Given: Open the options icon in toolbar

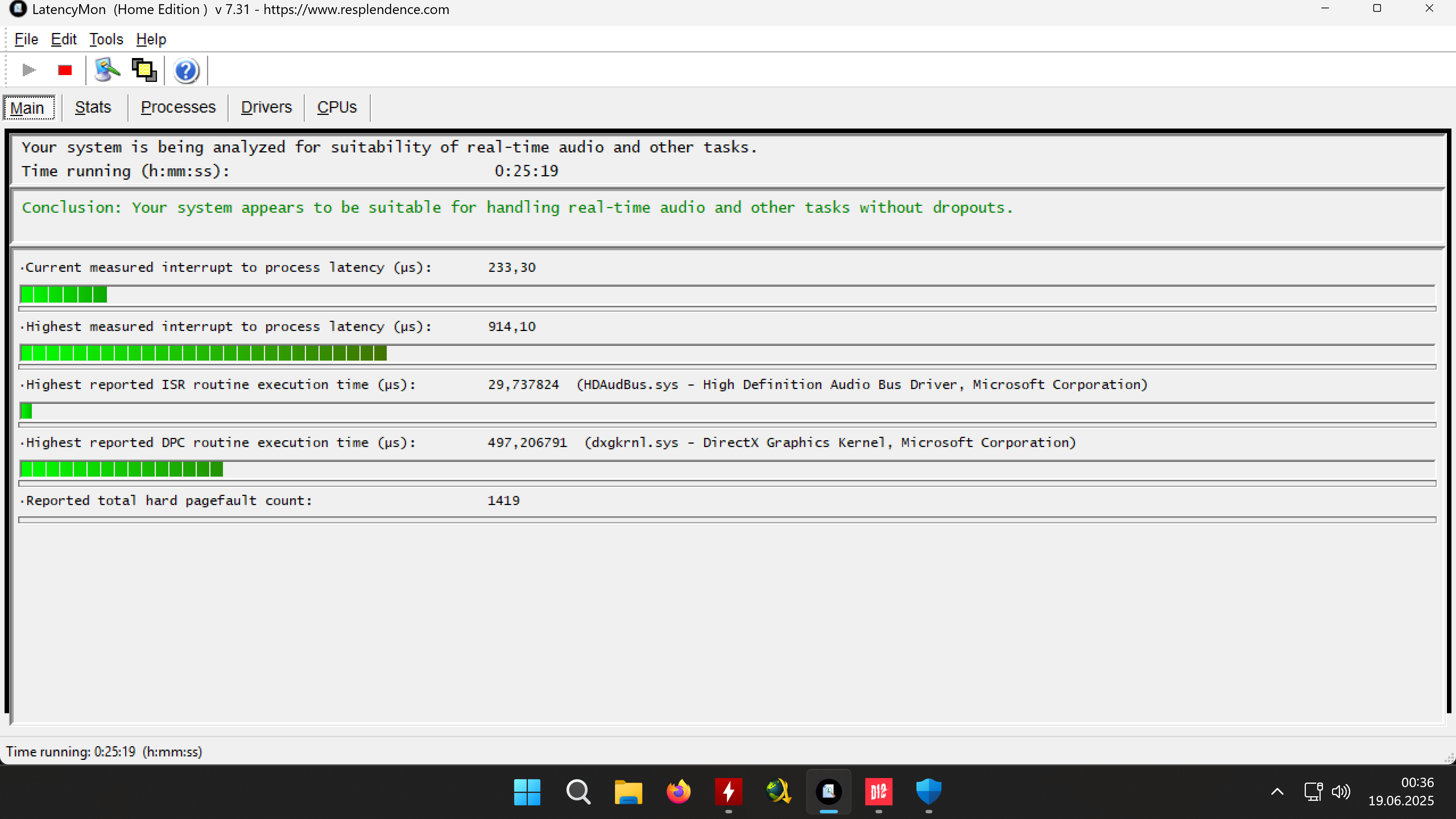Looking at the screenshot, I should (x=107, y=70).
